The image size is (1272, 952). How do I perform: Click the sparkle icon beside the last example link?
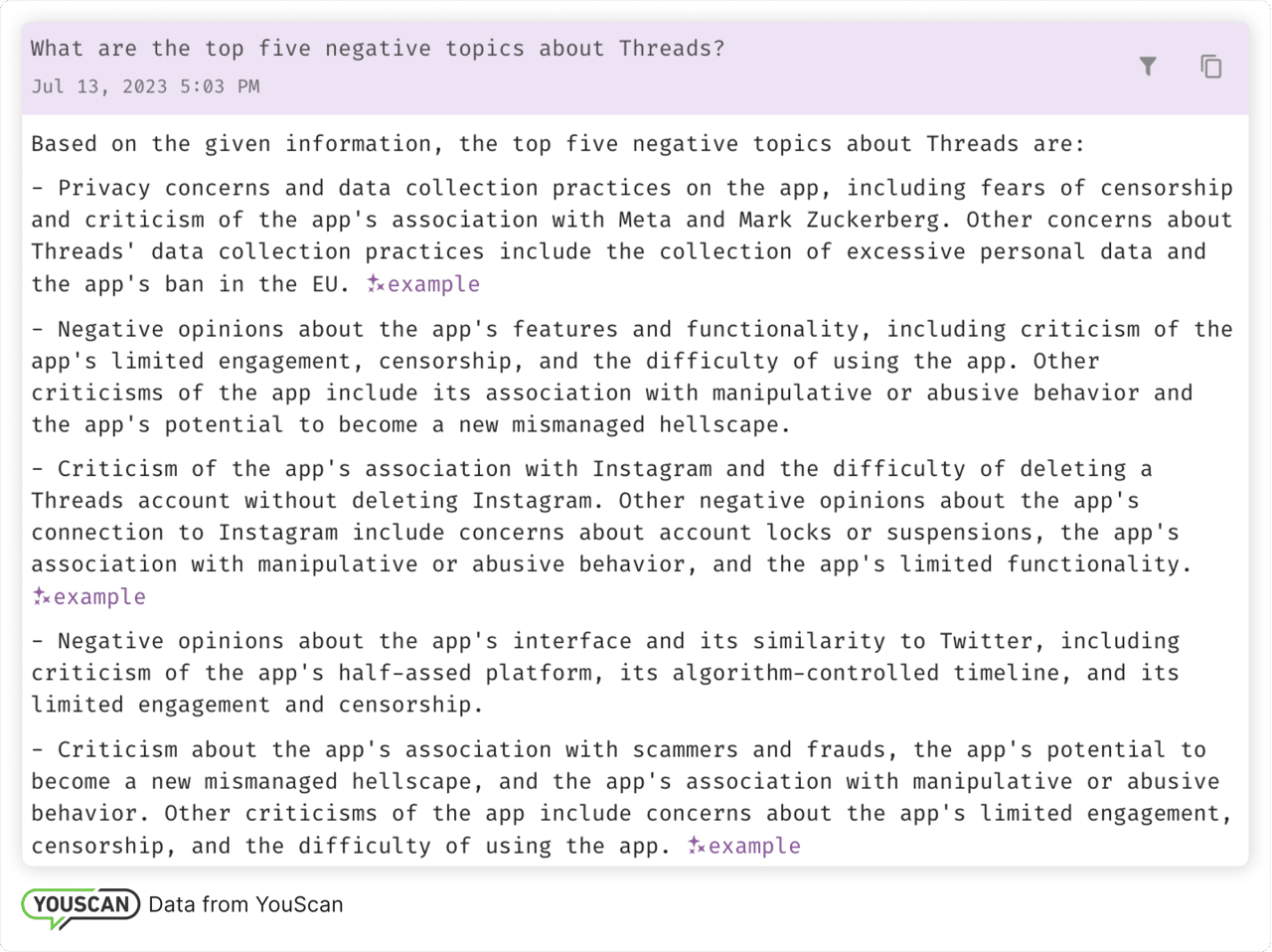696,846
